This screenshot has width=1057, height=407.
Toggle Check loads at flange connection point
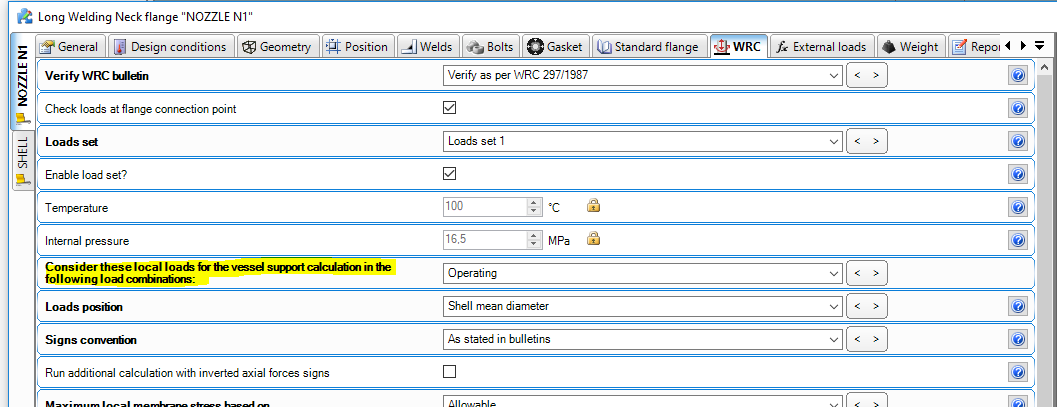coord(450,108)
